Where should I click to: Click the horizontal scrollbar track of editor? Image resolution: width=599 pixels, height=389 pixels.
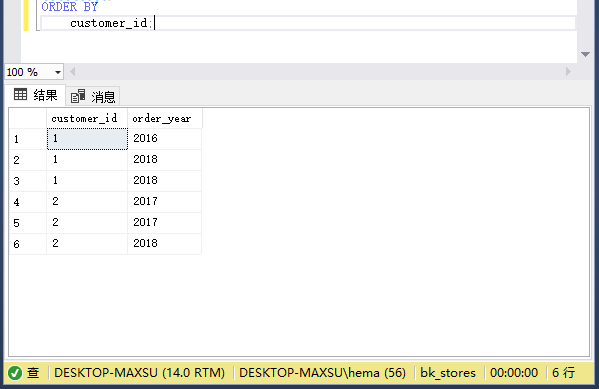tap(320, 72)
